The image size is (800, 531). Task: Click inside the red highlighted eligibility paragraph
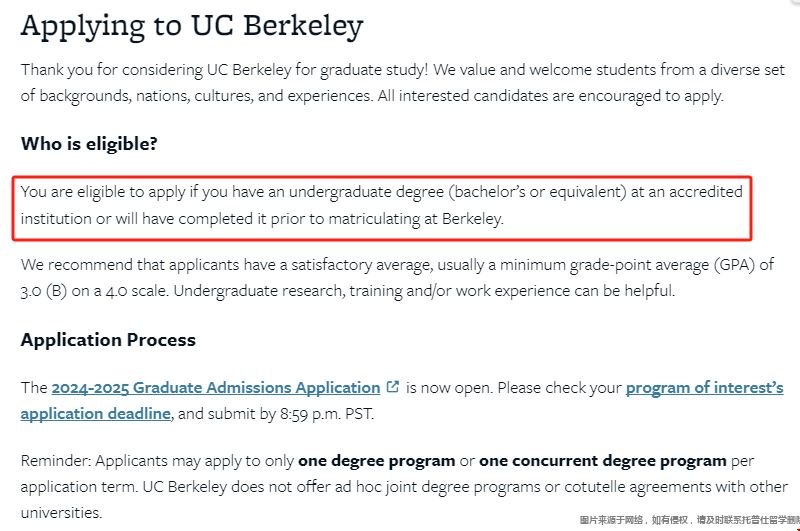pos(382,205)
